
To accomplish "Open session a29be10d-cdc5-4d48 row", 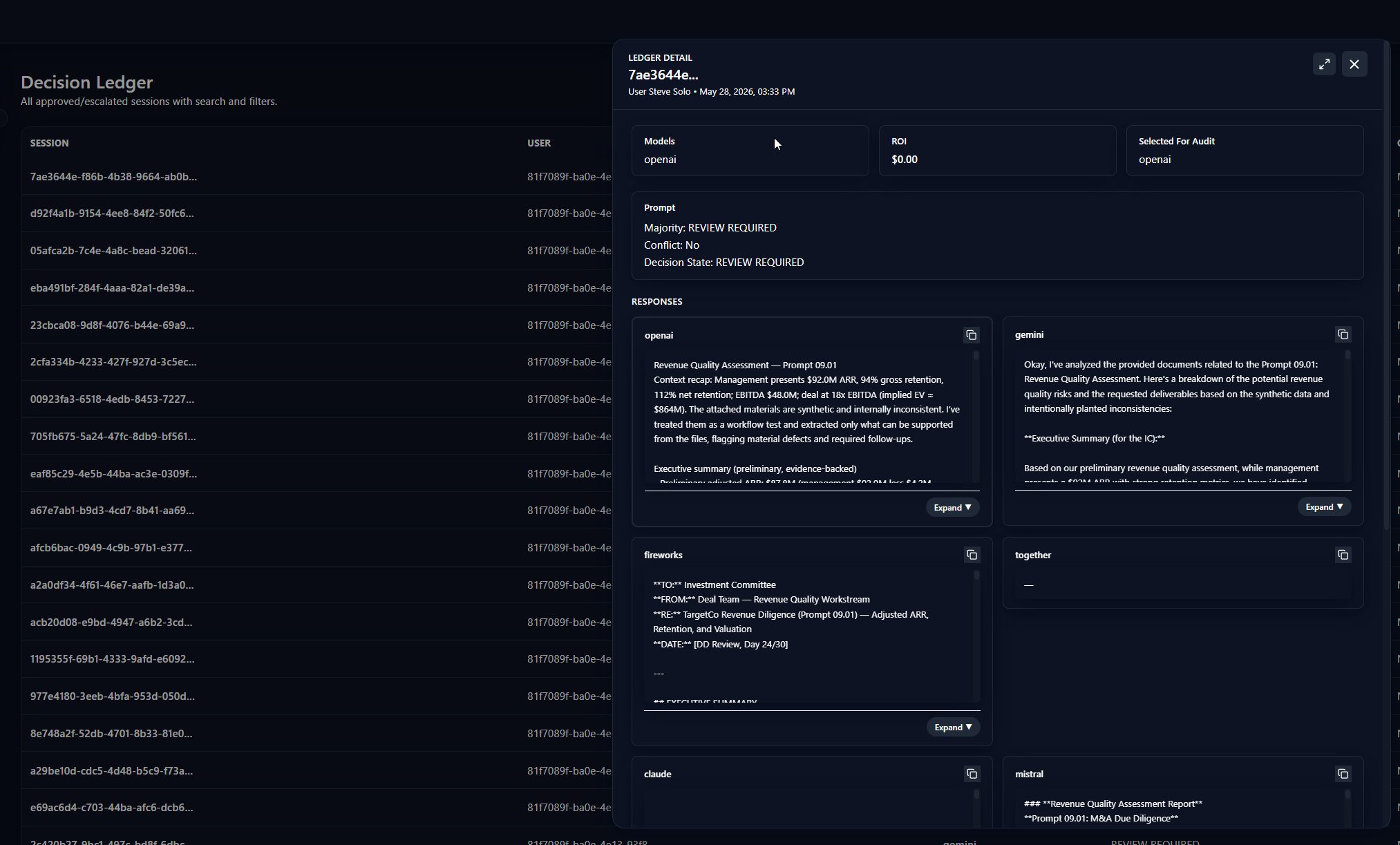I will (x=316, y=771).
